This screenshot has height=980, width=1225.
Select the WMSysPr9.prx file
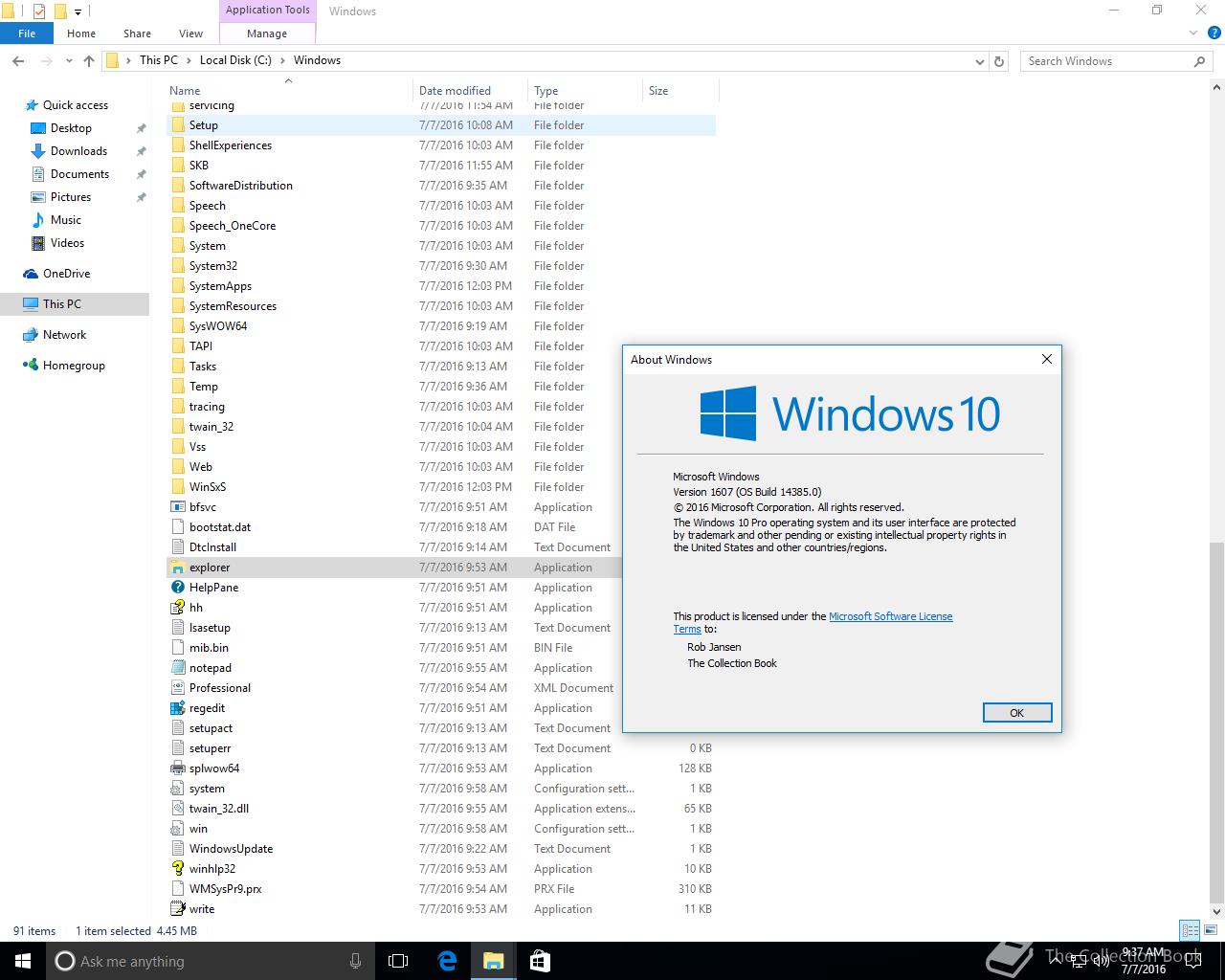pyautogui.click(x=225, y=889)
